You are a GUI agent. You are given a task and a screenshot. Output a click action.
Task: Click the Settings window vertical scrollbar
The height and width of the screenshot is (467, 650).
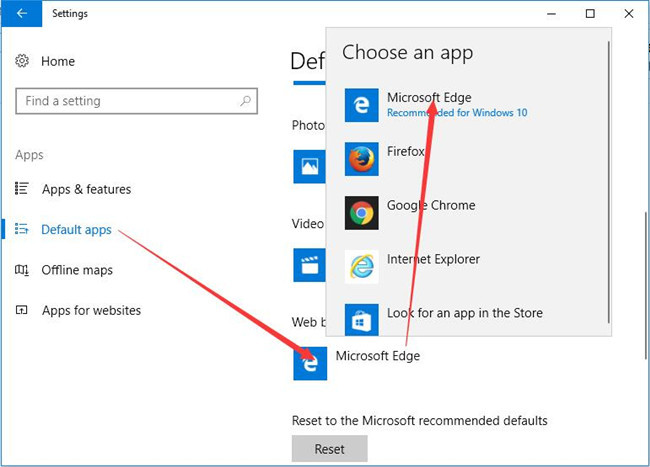645,286
